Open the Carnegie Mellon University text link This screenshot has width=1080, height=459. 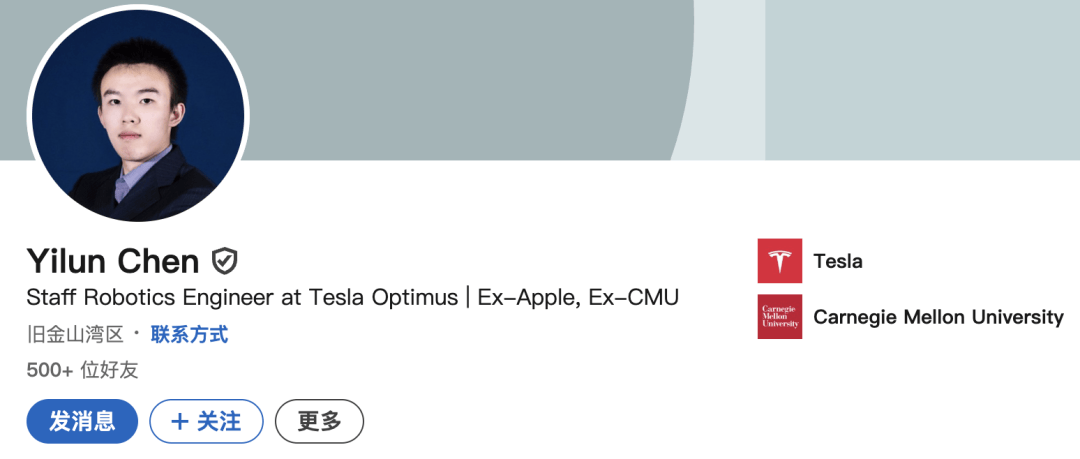[x=938, y=317]
